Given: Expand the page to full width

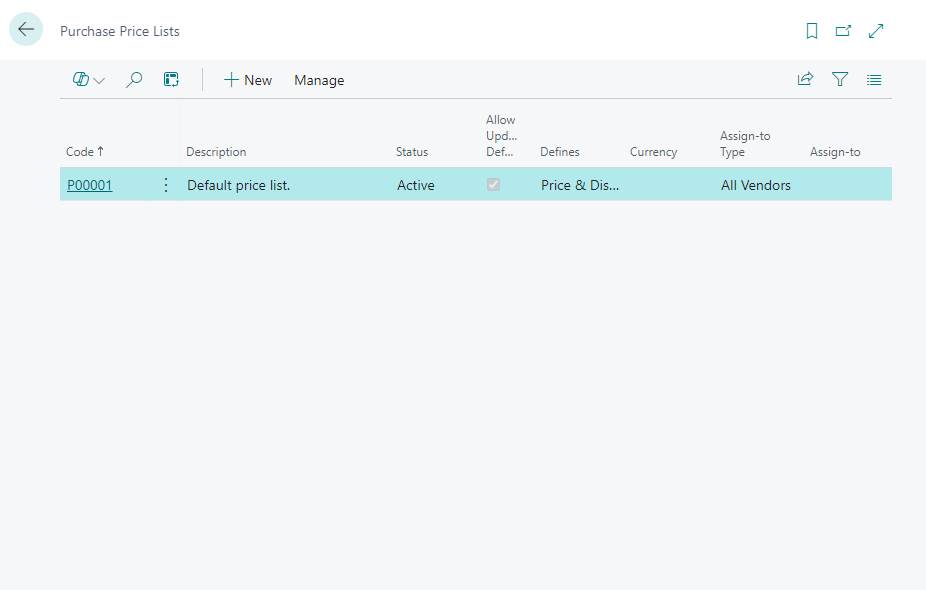Looking at the screenshot, I should coord(876,31).
